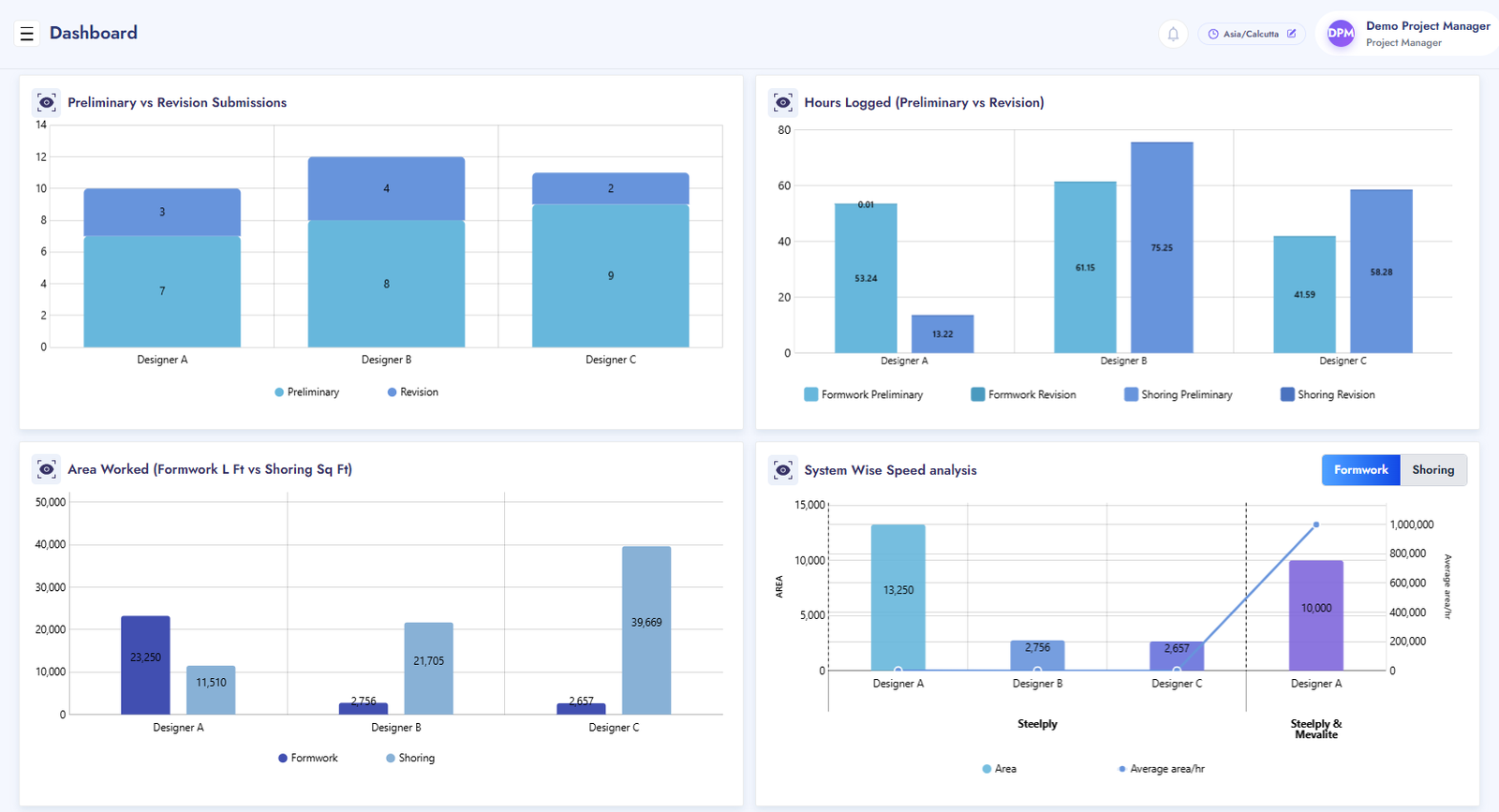Click the 23,250 formwork bar
This screenshot has height=812, width=1499.
click(x=145, y=665)
